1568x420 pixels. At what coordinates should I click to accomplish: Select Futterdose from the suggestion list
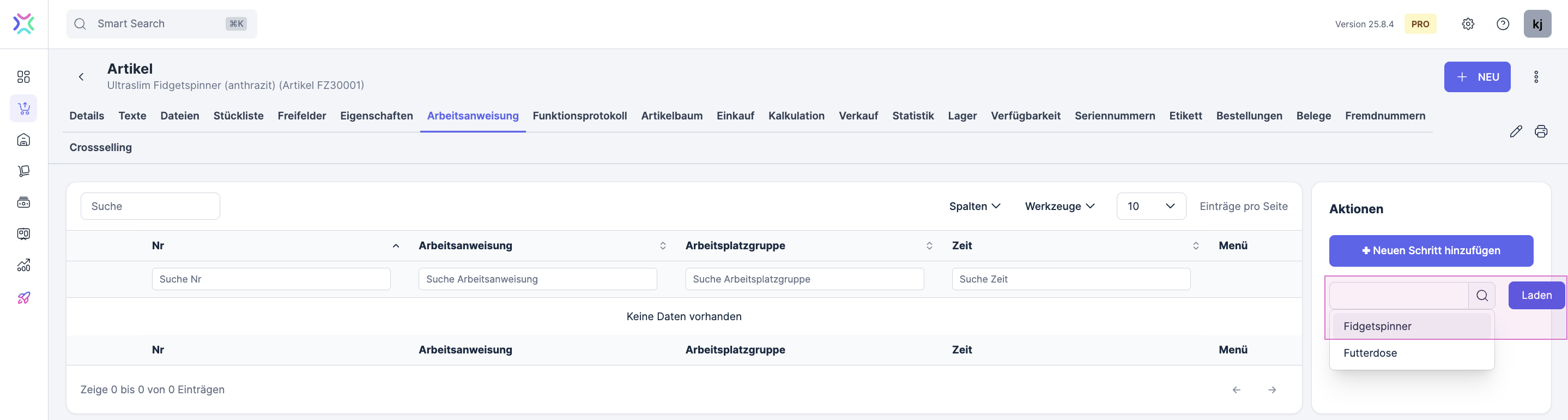(1370, 353)
